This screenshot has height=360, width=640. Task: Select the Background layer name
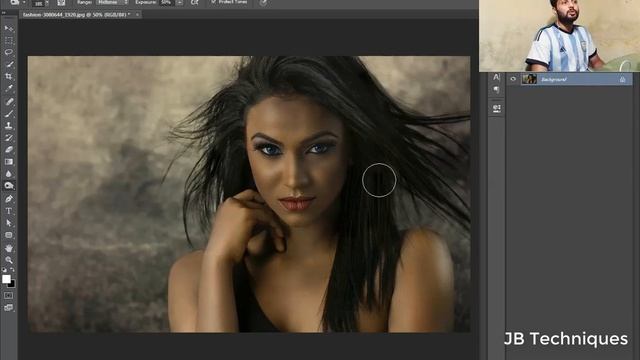pyautogui.click(x=553, y=80)
